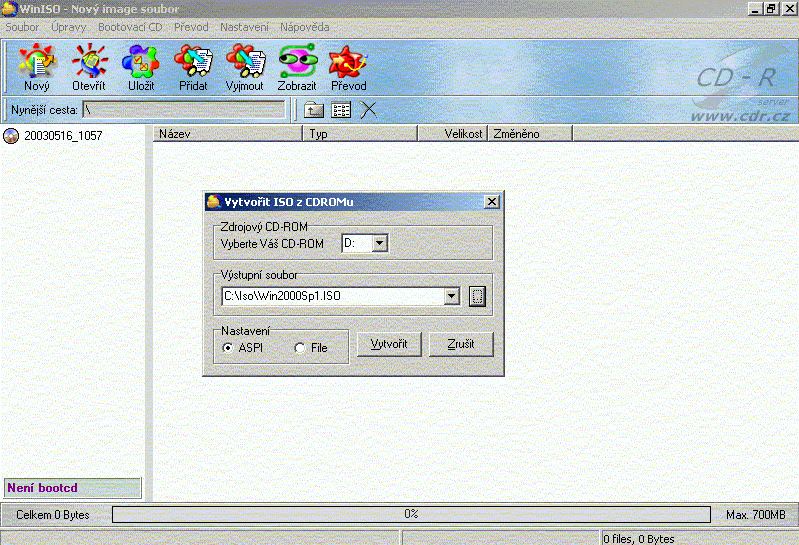Select the ASPI radio option
The height and width of the screenshot is (545, 799).
pyautogui.click(x=243, y=348)
